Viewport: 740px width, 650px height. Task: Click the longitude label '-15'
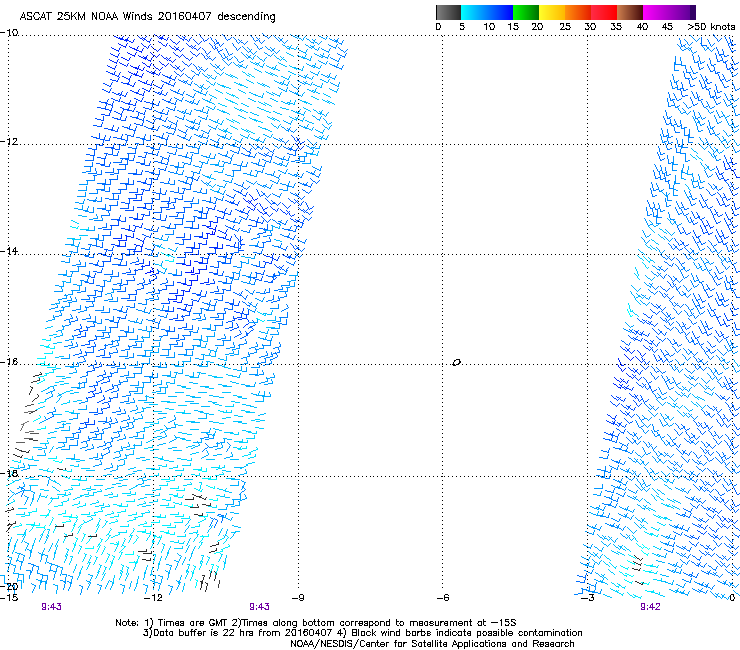click(9, 598)
